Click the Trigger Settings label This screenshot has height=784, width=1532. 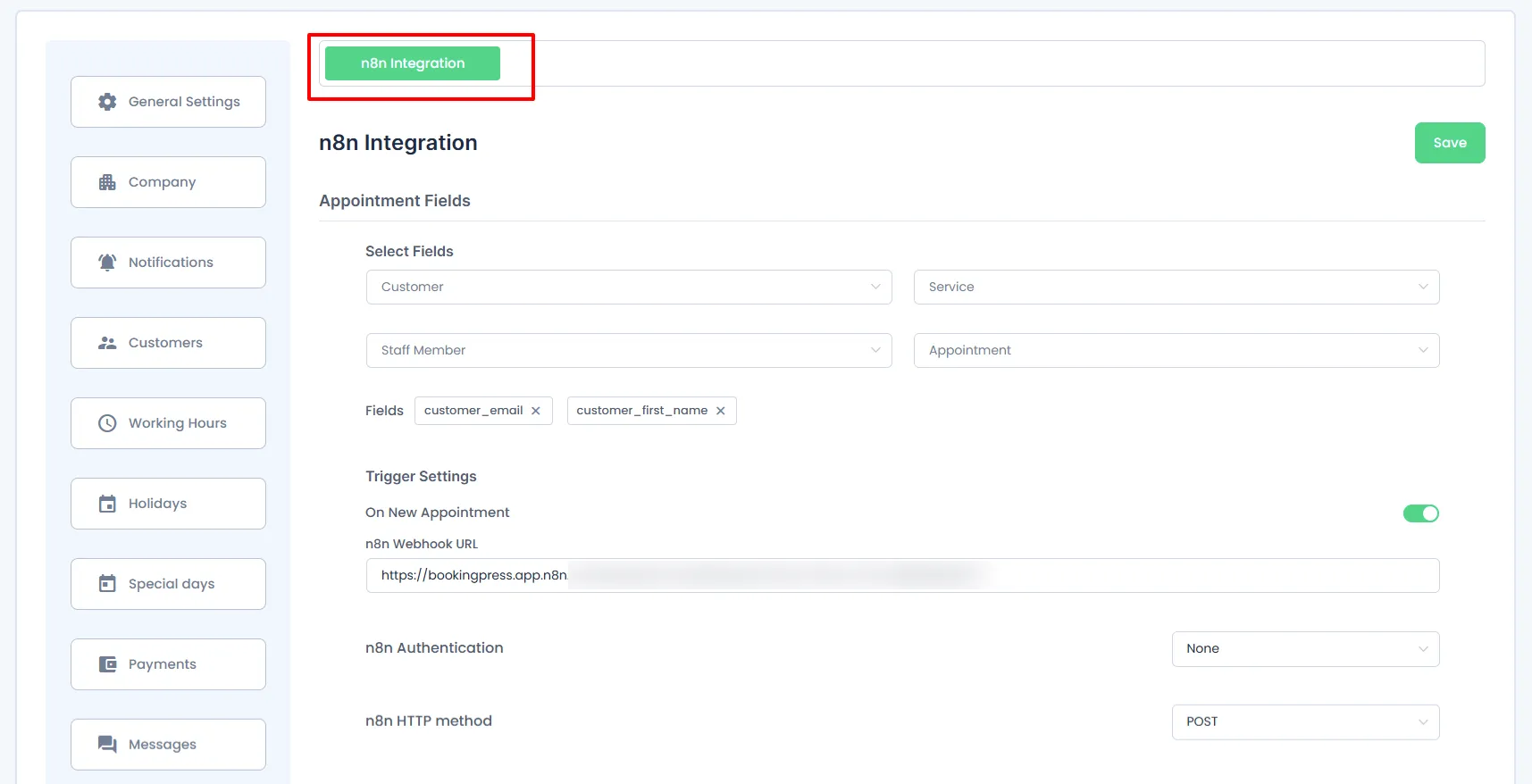[x=421, y=477]
